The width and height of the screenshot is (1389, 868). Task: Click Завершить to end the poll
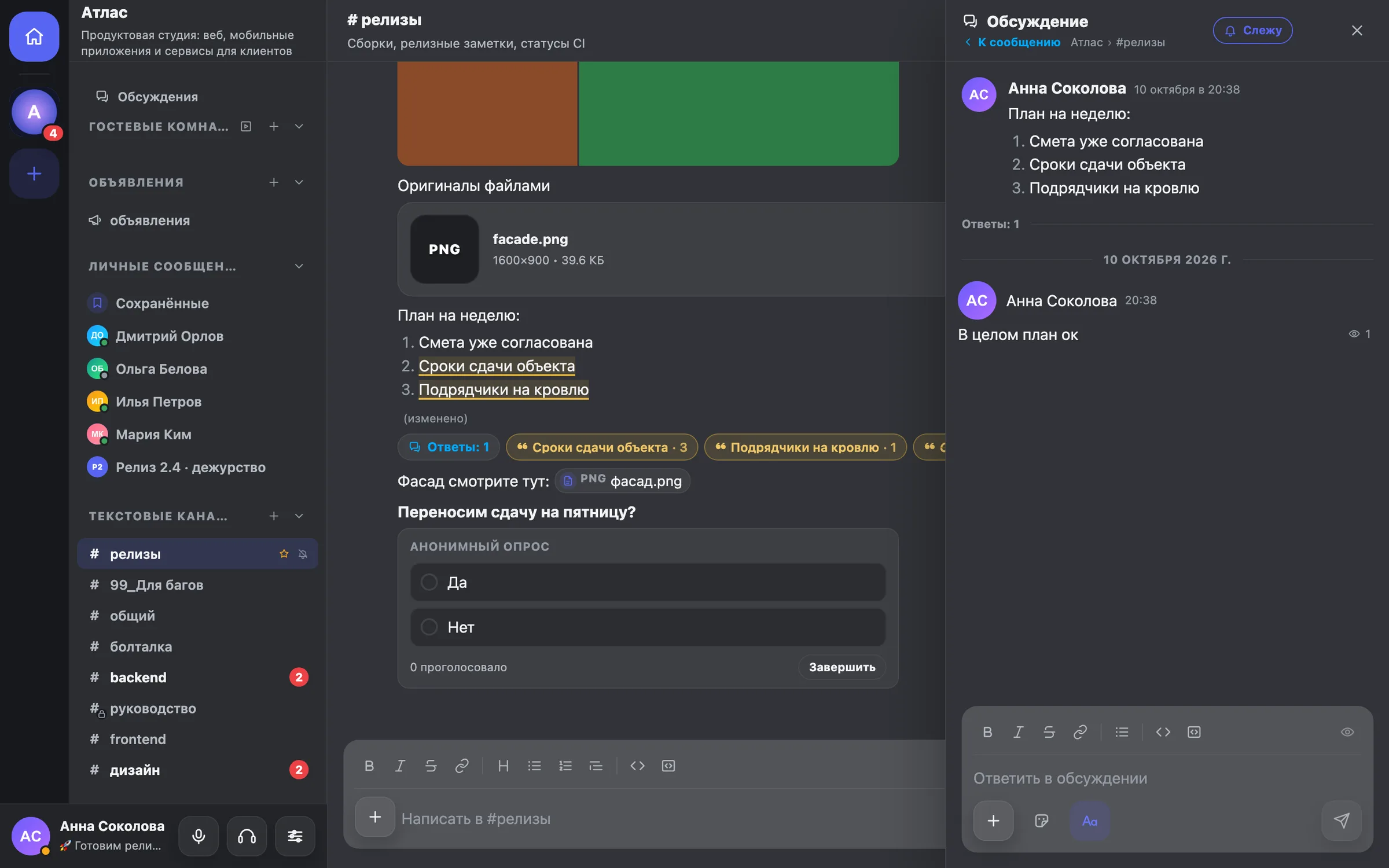tap(842, 667)
